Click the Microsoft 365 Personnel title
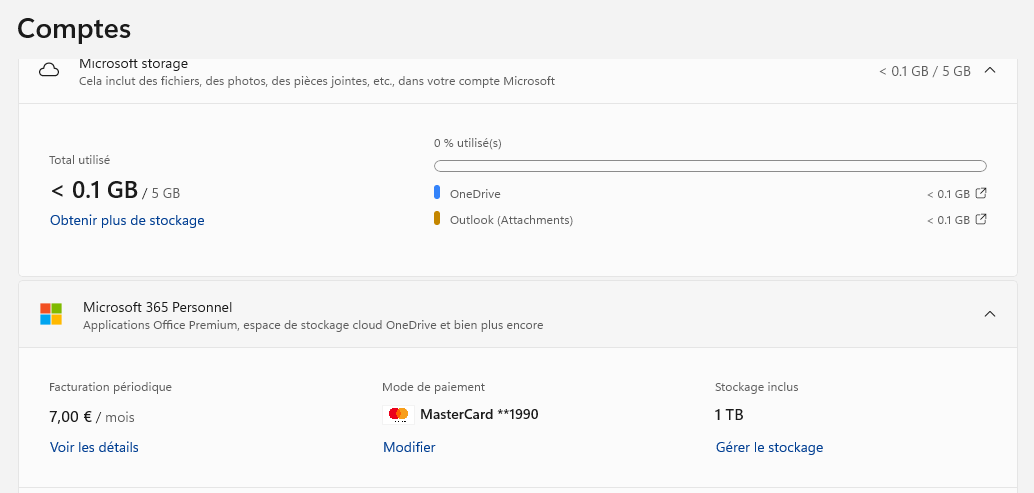 158,307
